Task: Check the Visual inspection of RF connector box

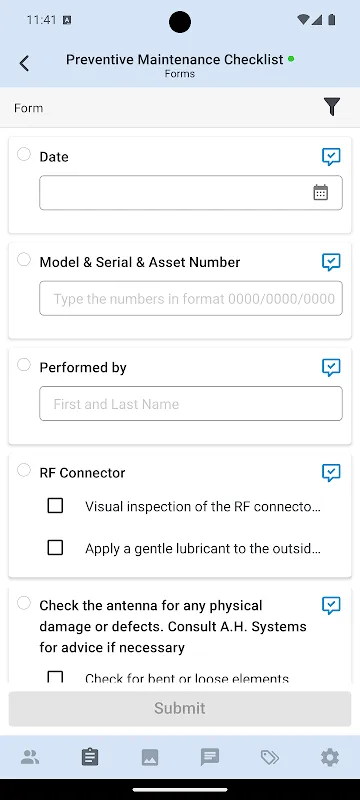Action: [55, 506]
